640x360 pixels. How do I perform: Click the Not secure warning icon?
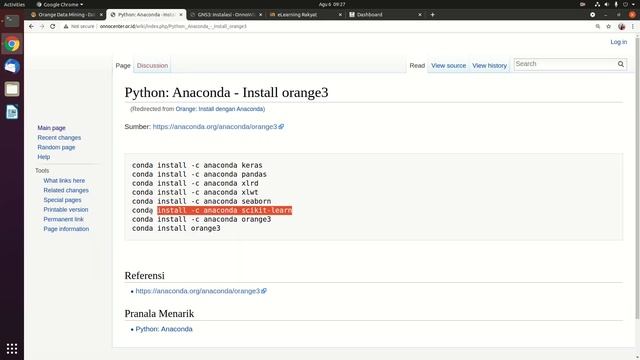(x=65, y=26)
